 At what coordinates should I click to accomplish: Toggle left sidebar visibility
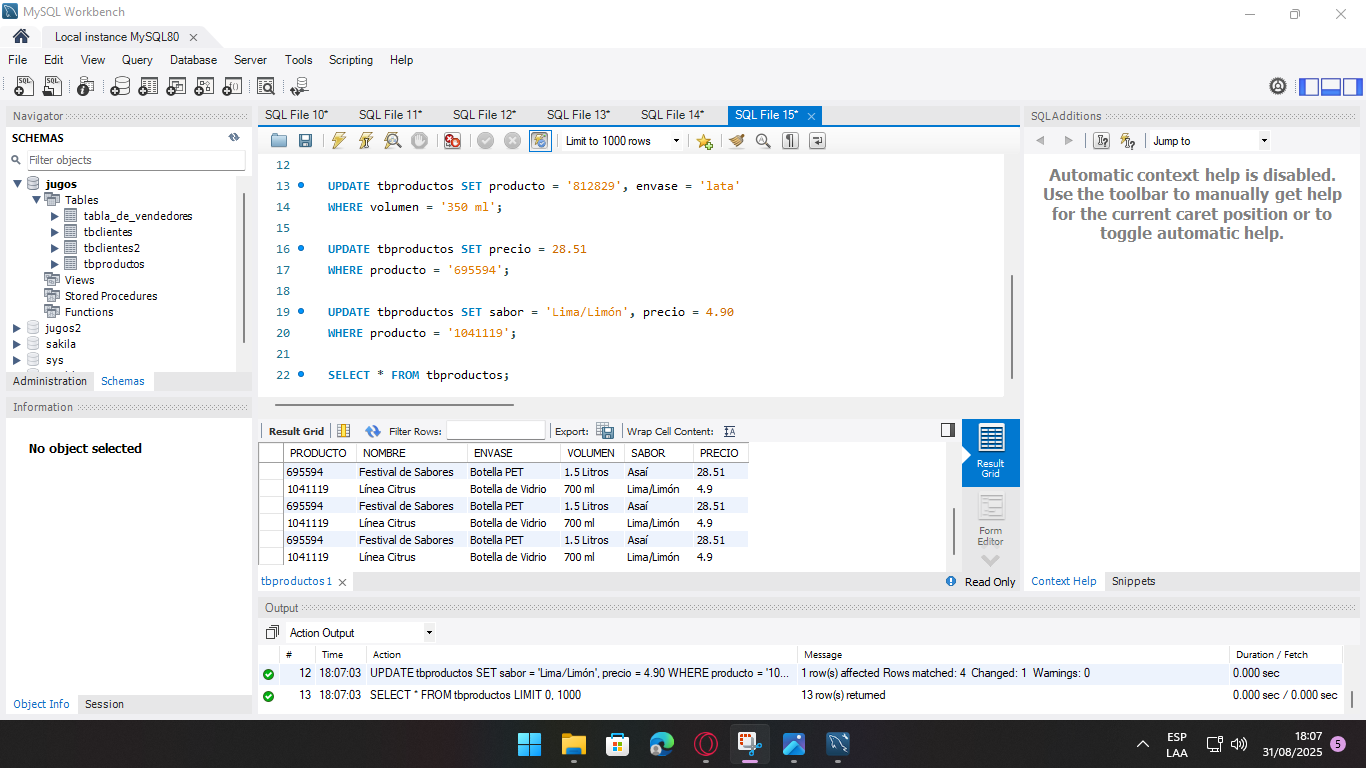point(1309,86)
